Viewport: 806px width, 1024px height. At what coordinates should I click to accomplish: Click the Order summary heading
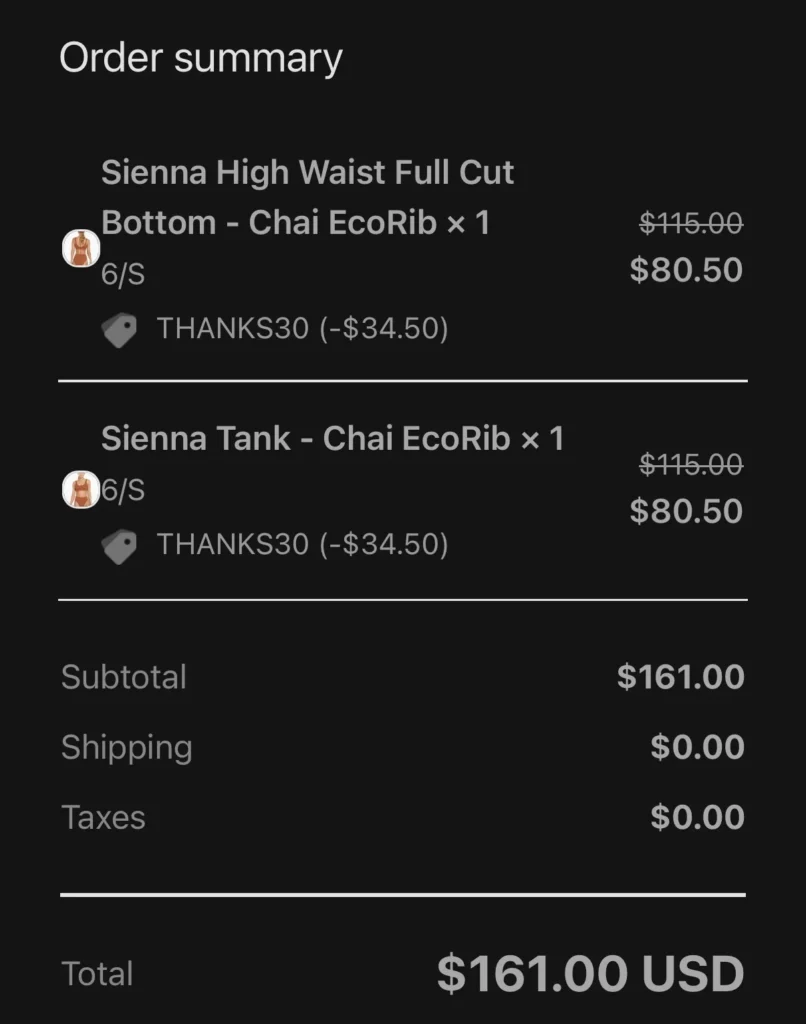pyautogui.click(x=201, y=59)
